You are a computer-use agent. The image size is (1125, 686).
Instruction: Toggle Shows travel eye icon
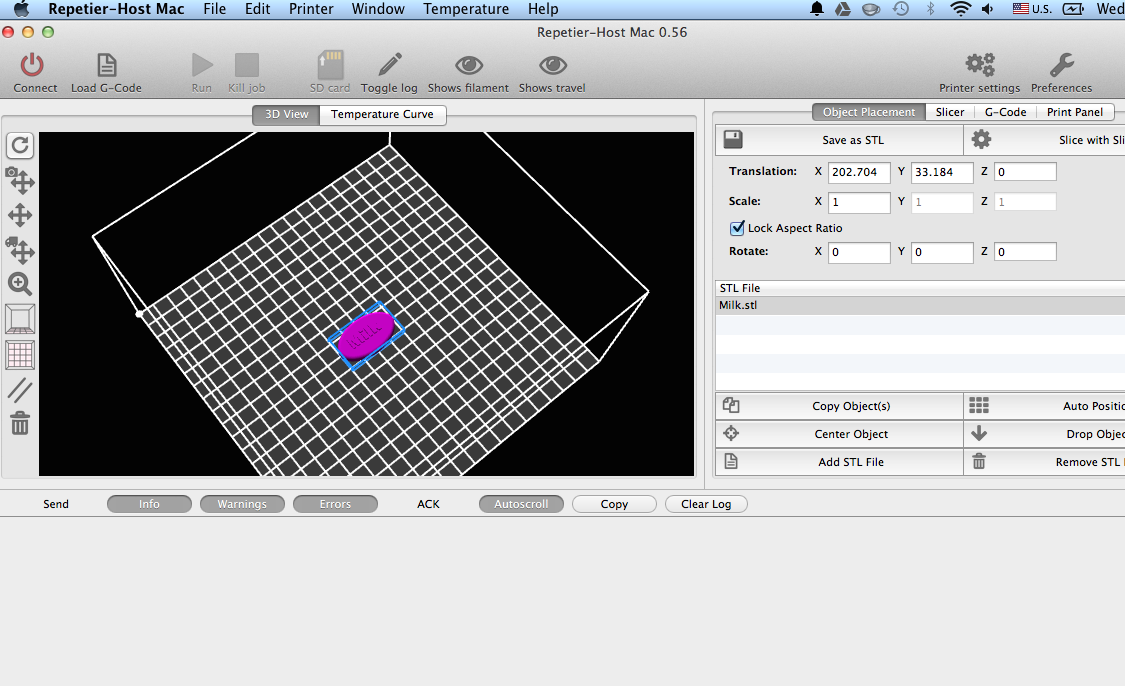[552, 65]
